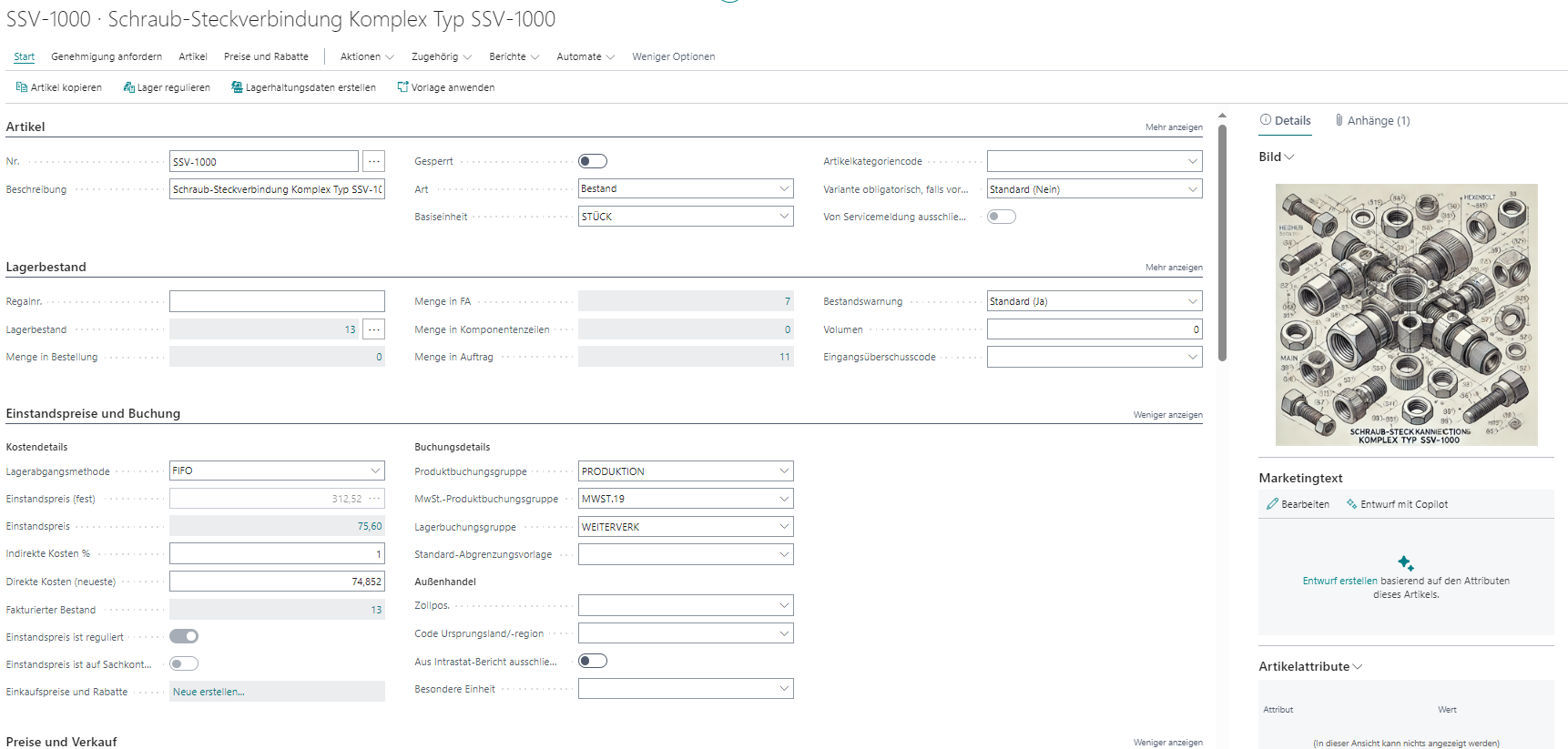1568x749 pixels.
Task: Open the Aktionen menu
Action: click(x=367, y=56)
